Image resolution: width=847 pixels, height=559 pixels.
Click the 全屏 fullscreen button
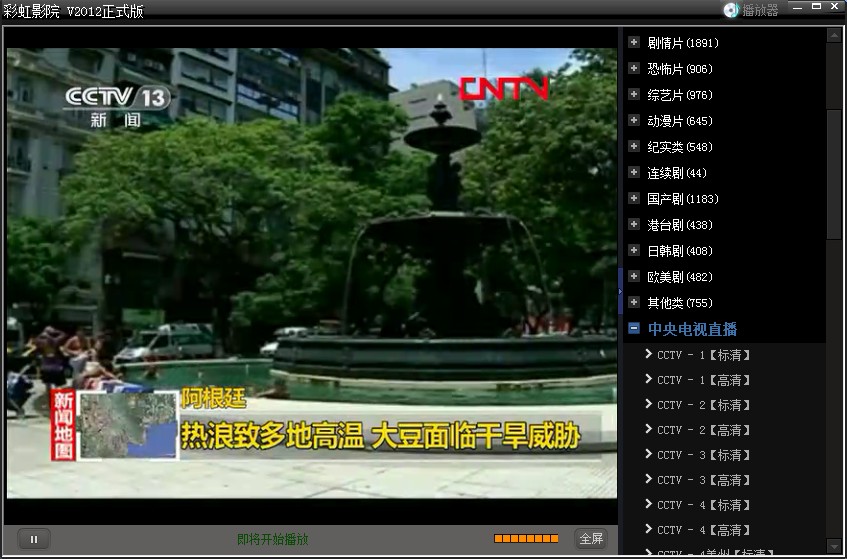(x=591, y=539)
